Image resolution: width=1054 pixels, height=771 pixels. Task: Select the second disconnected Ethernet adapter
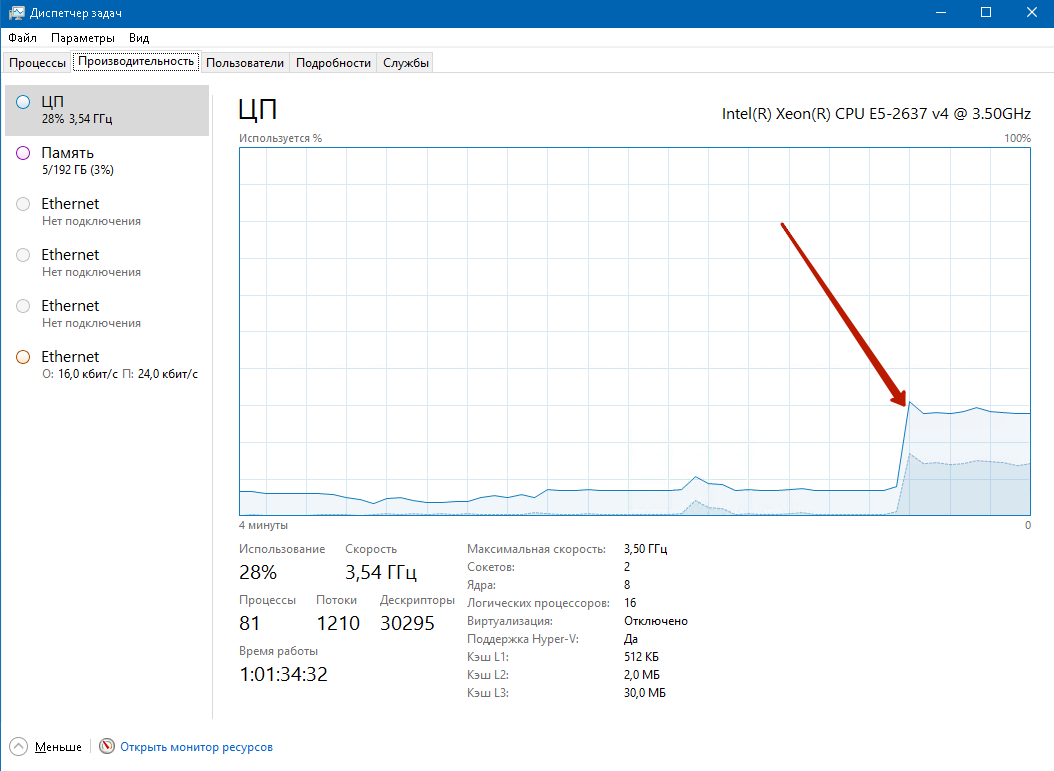coord(106,263)
